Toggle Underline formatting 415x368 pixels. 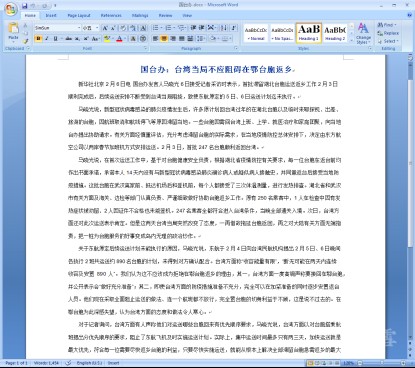point(56,39)
